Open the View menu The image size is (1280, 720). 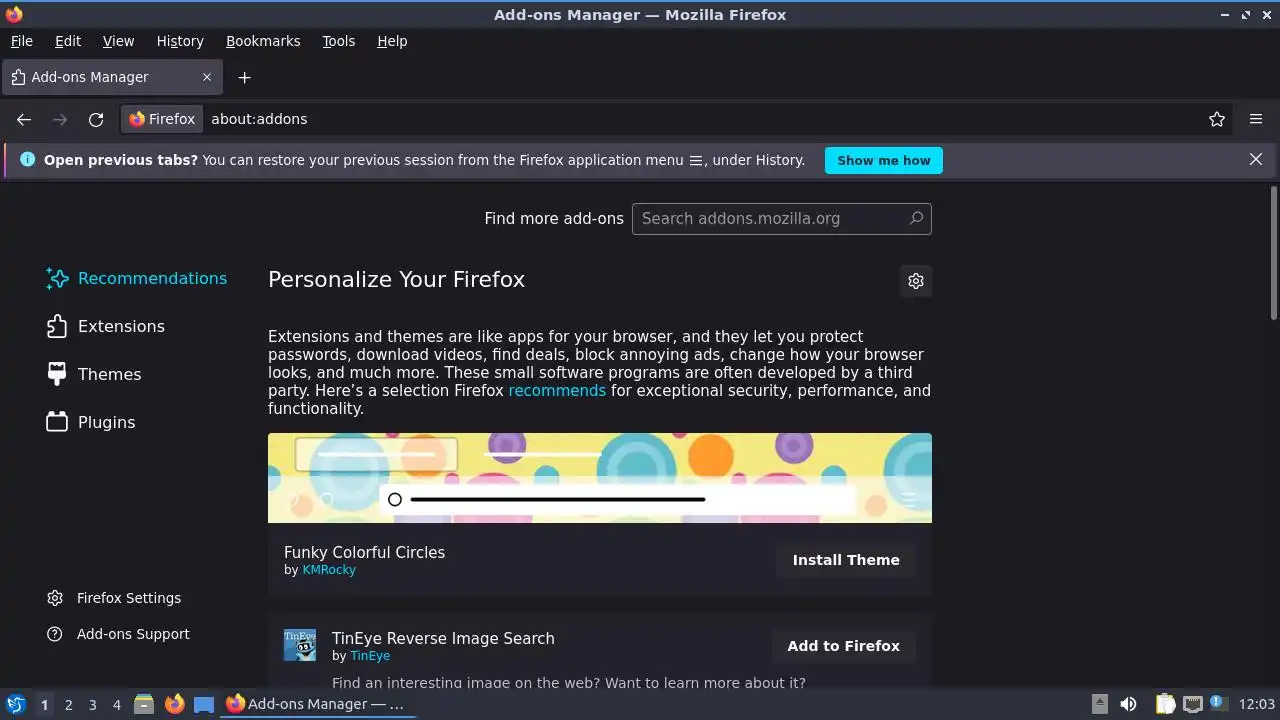(x=118, y=41)
